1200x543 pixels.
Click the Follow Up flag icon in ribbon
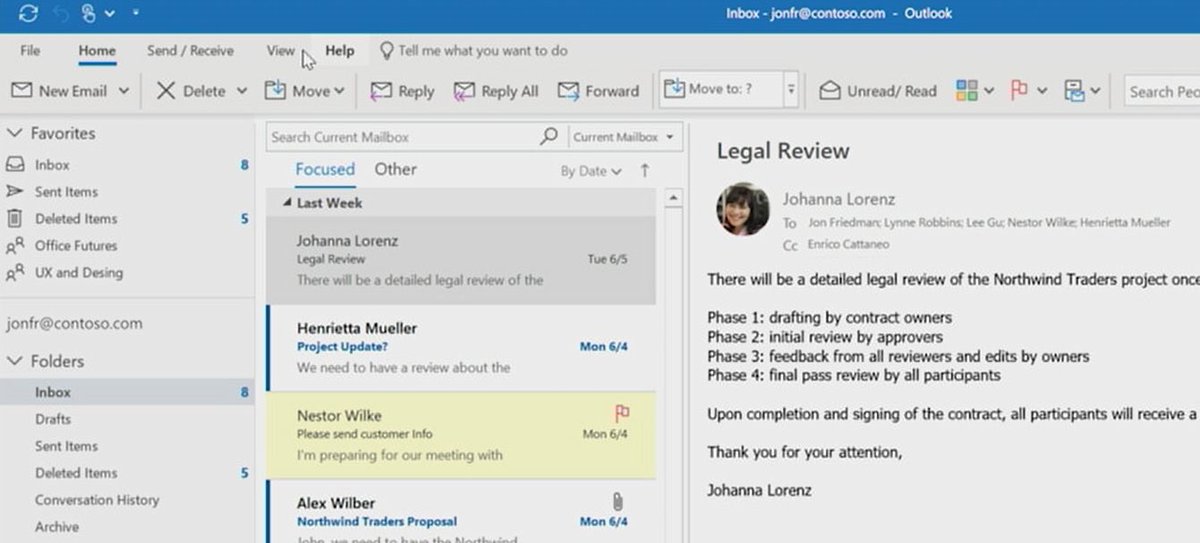coord(1019,91)
